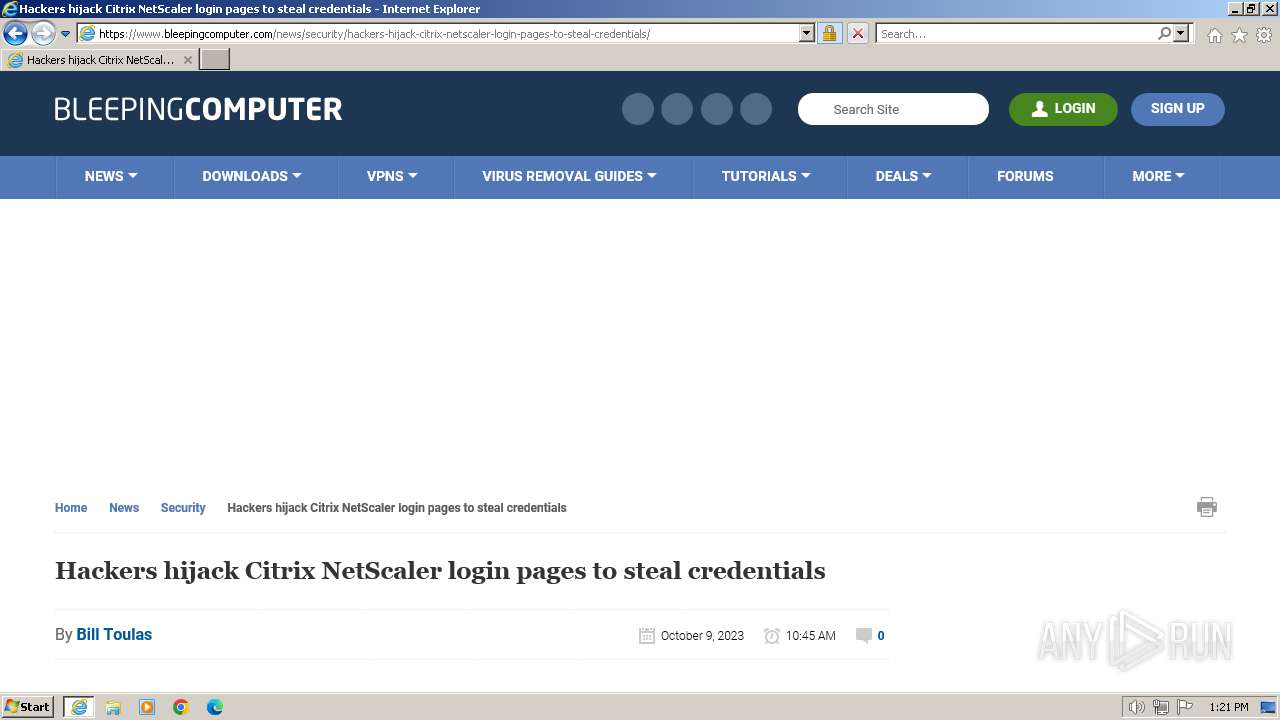Click Internet Explorer icon in taskbar
The image size is (1280, 720).
tap(79, 707)
